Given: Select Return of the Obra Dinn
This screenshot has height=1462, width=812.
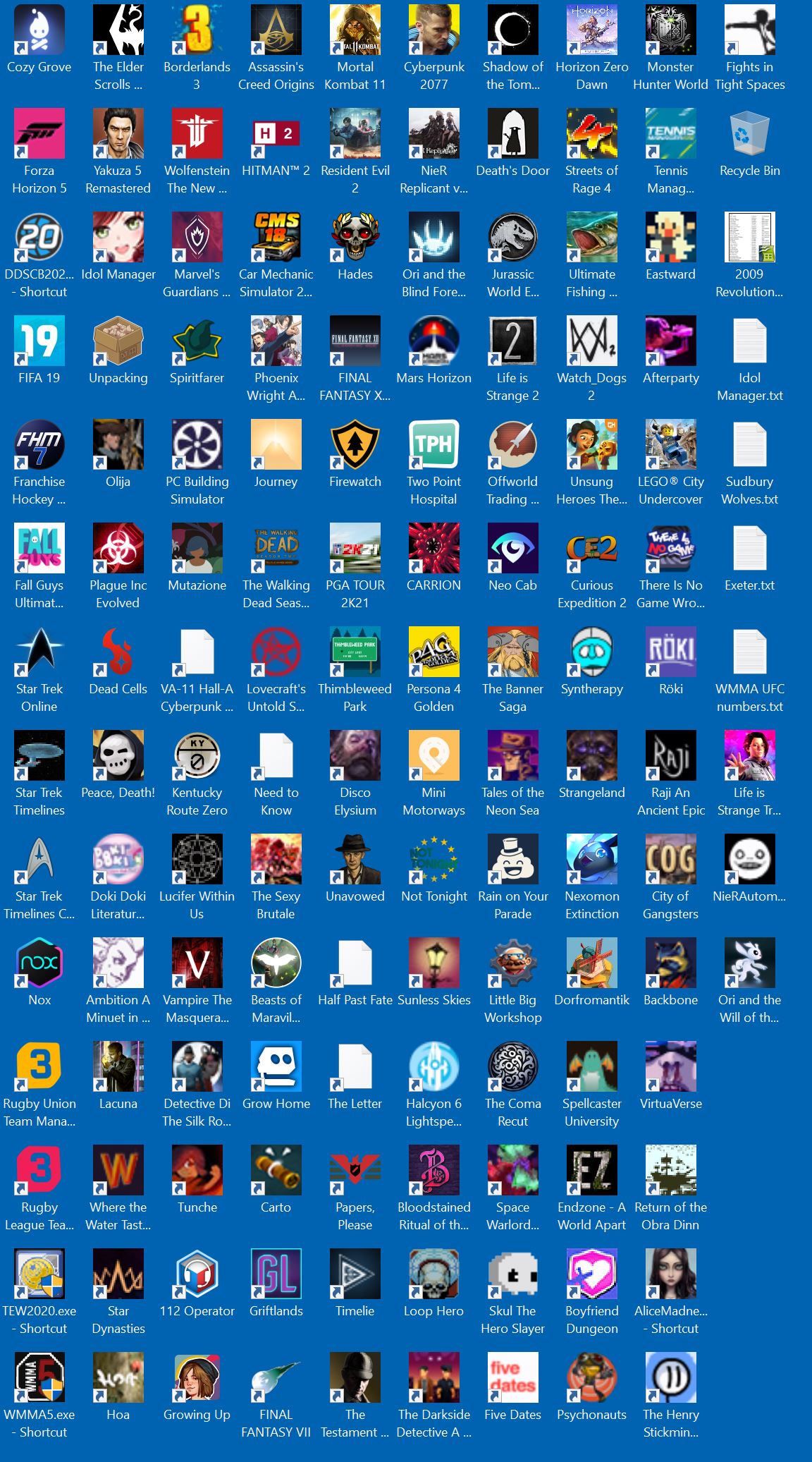Looking at the screenshot, I should (671, 1170).
